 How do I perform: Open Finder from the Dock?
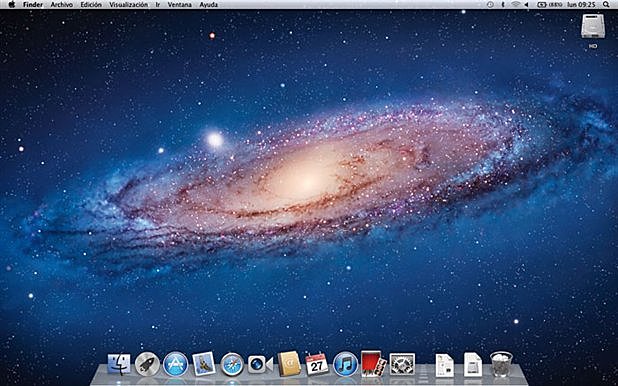pos(119,364)
